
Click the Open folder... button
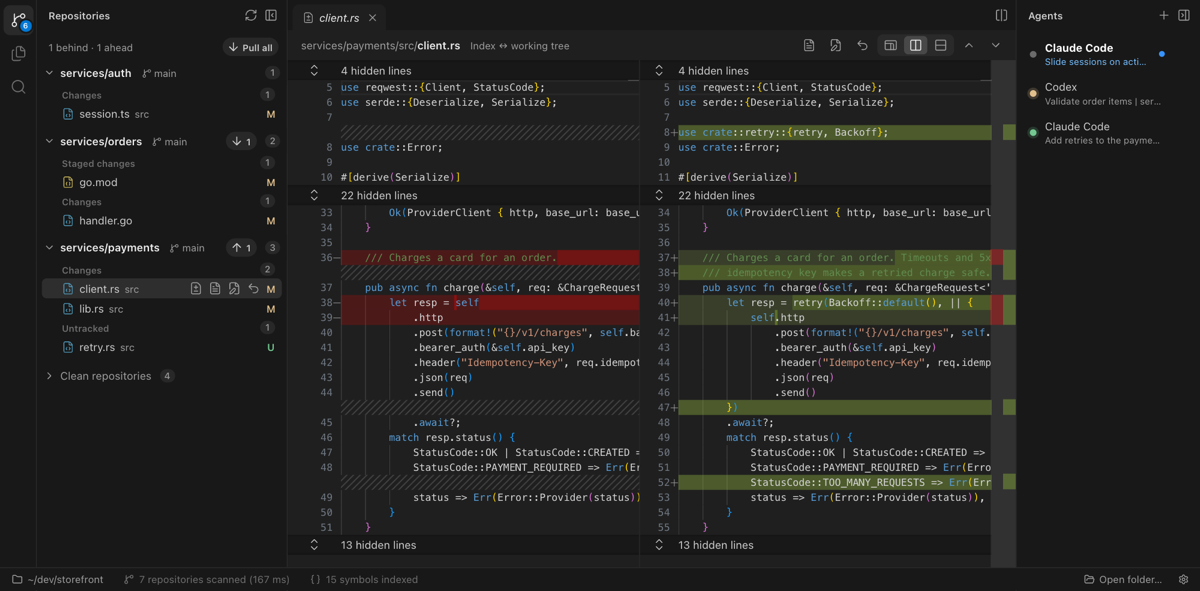pos(1123,579)
